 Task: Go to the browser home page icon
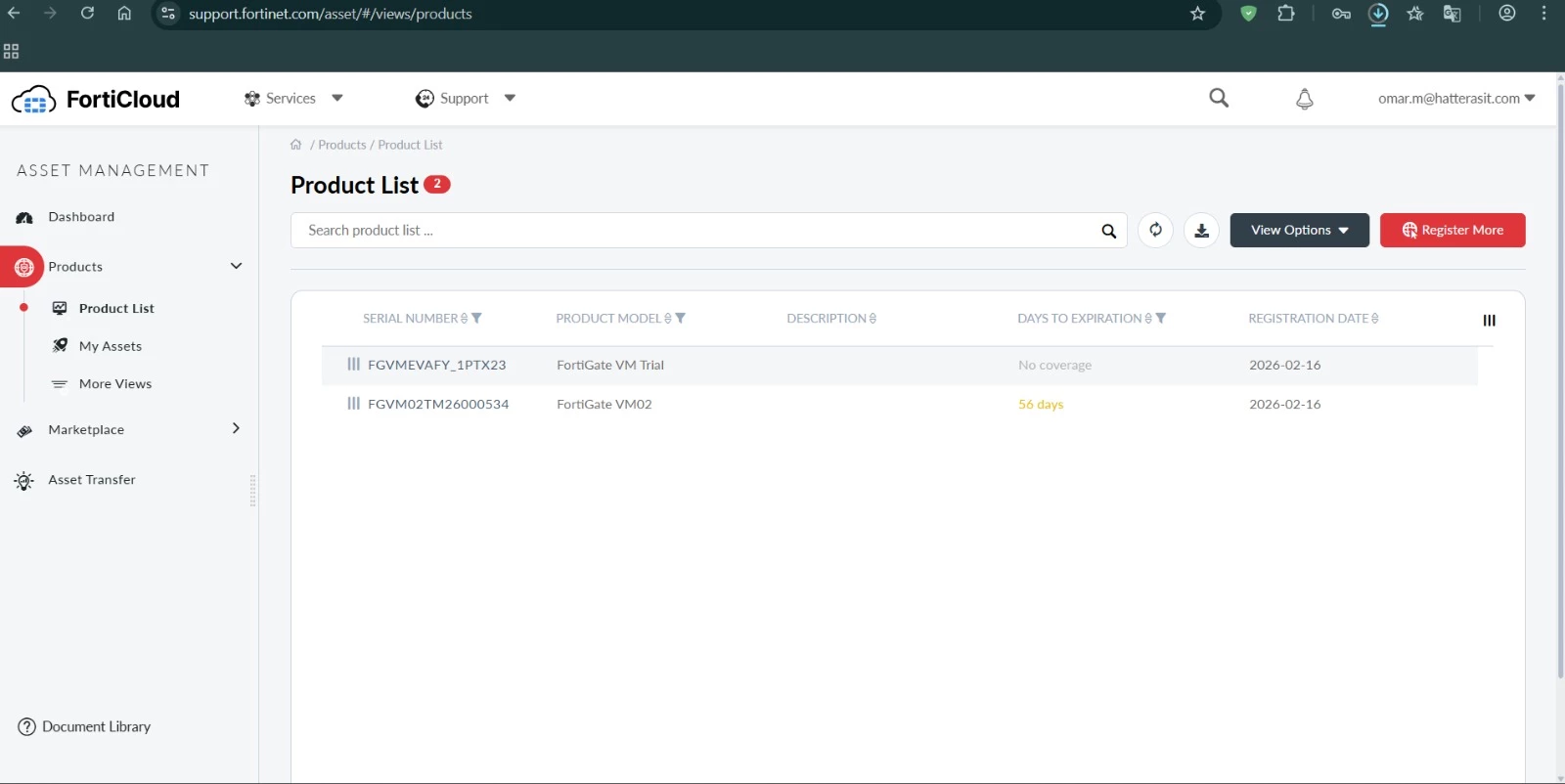point(124,14)
